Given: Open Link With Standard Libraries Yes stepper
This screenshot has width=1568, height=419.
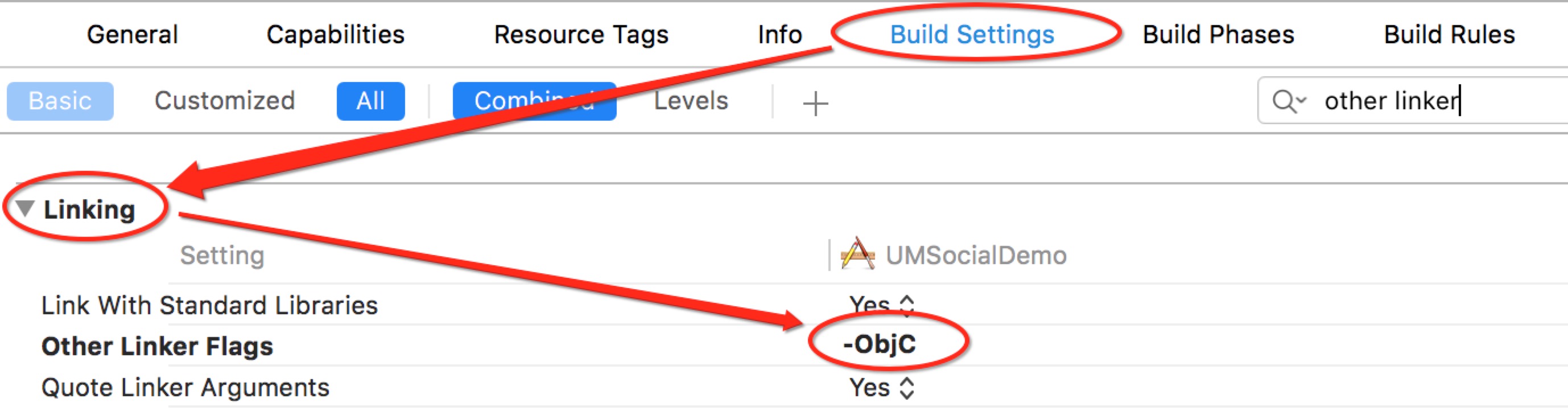Looking at the screenshot, I should point(906,305).
